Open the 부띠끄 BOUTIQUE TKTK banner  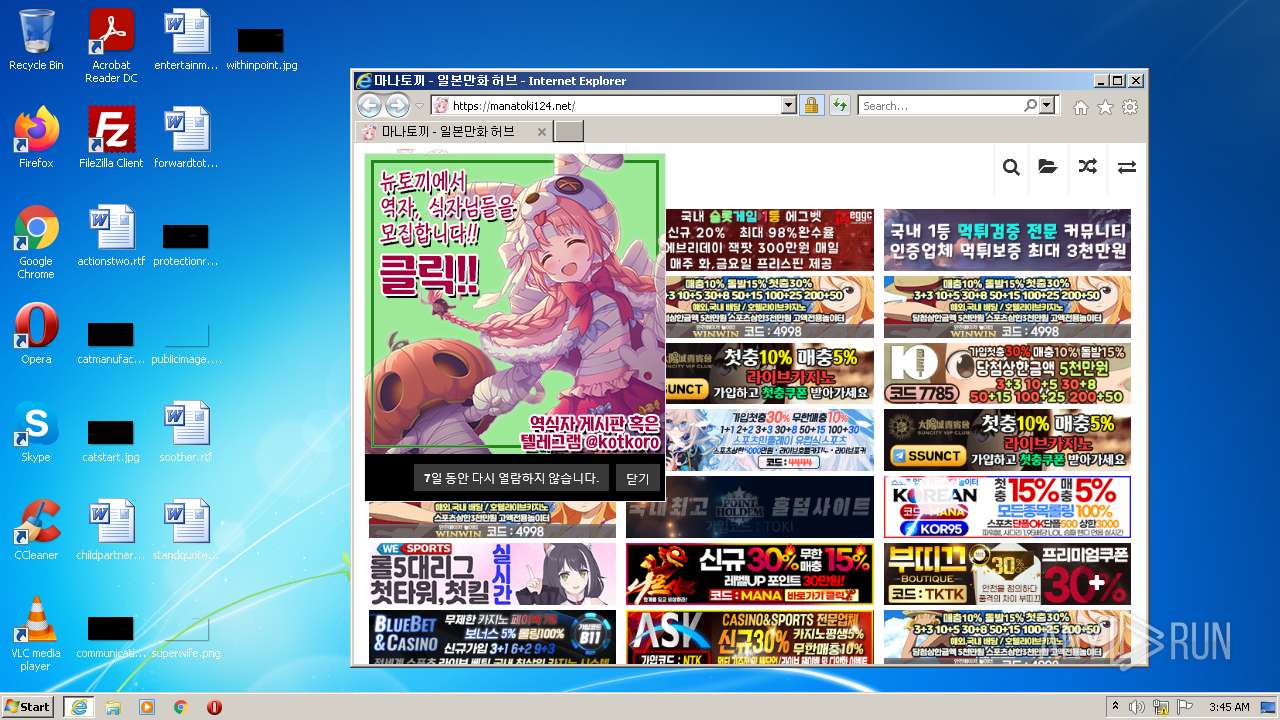click(1007, 573)
